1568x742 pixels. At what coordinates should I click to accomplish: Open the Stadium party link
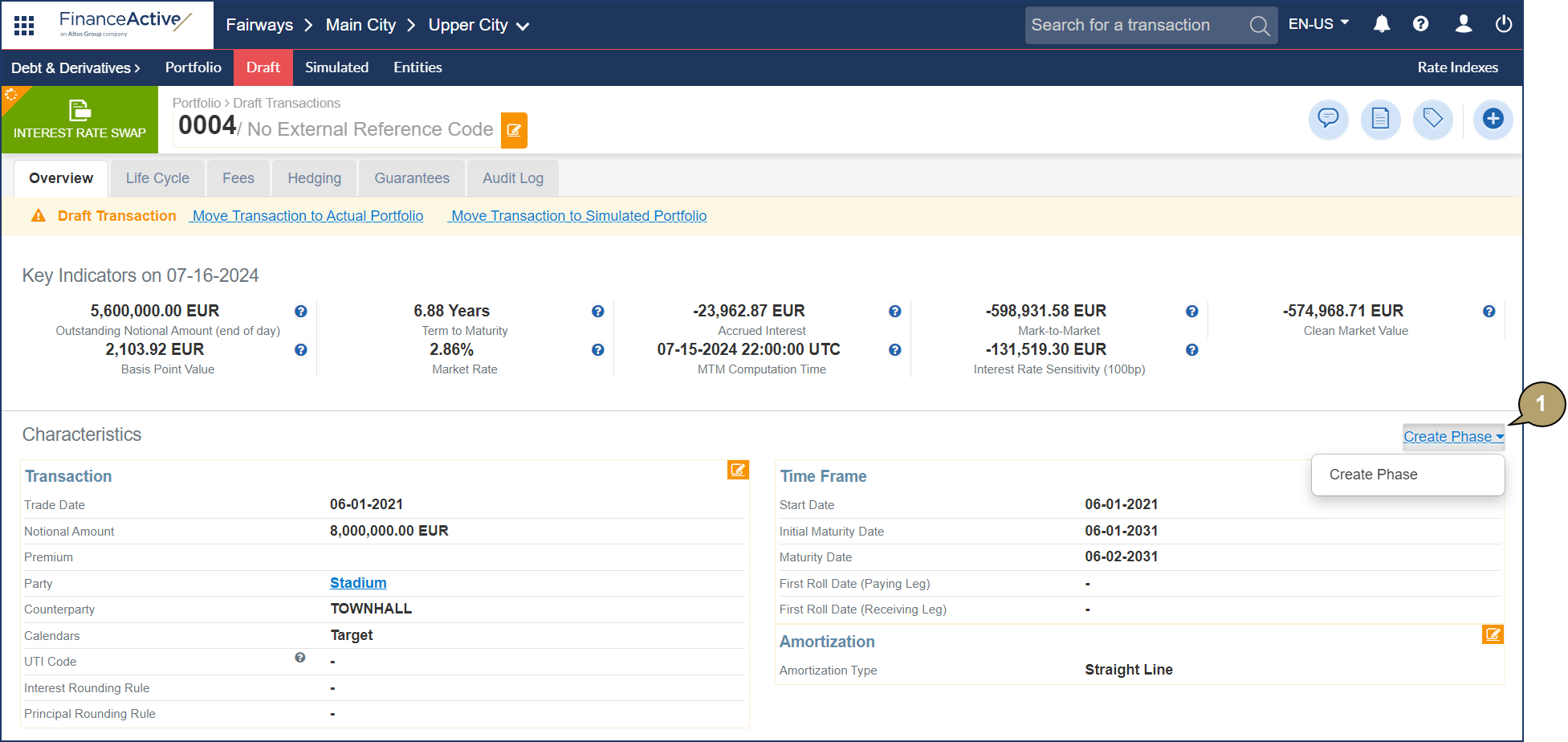tap(358, 583)
